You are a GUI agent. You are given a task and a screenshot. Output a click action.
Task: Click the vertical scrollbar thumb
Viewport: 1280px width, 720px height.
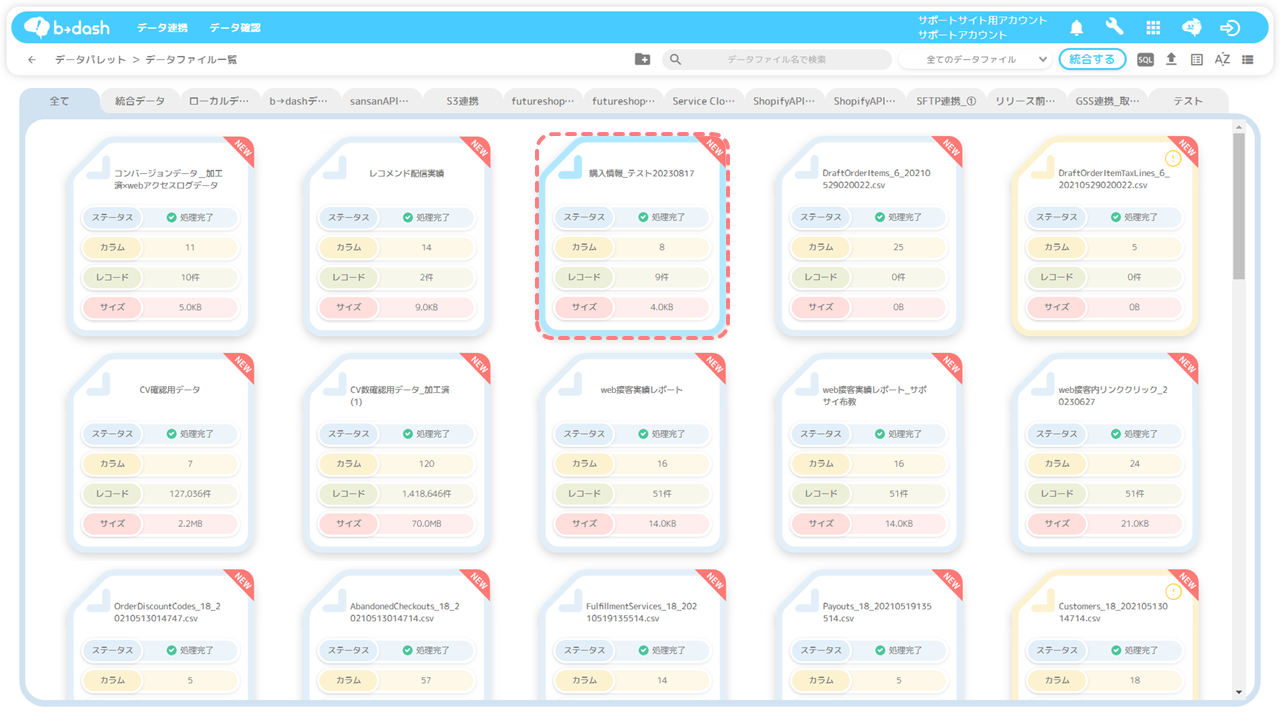(x=1239, y=205)
